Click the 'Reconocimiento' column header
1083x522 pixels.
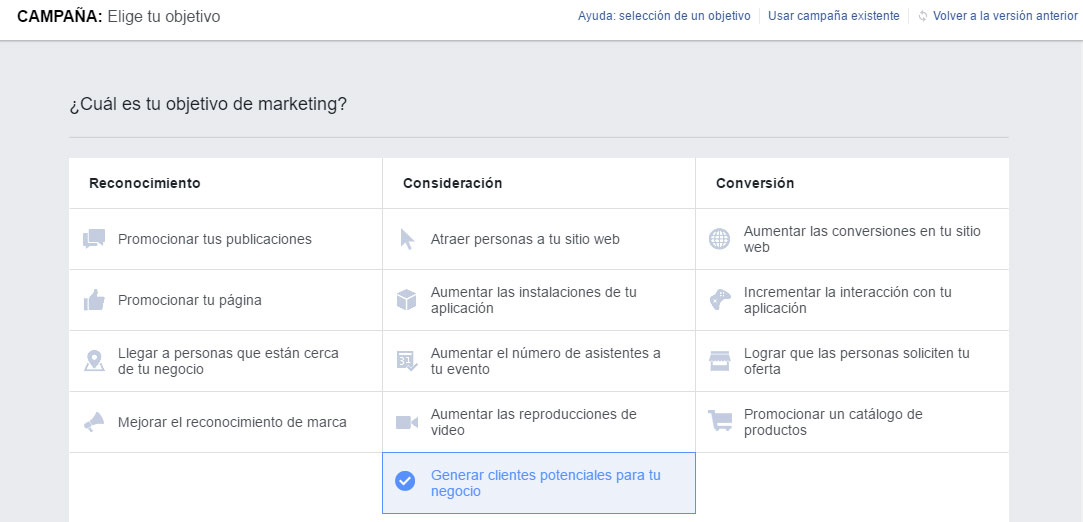[x=144, y=183]
